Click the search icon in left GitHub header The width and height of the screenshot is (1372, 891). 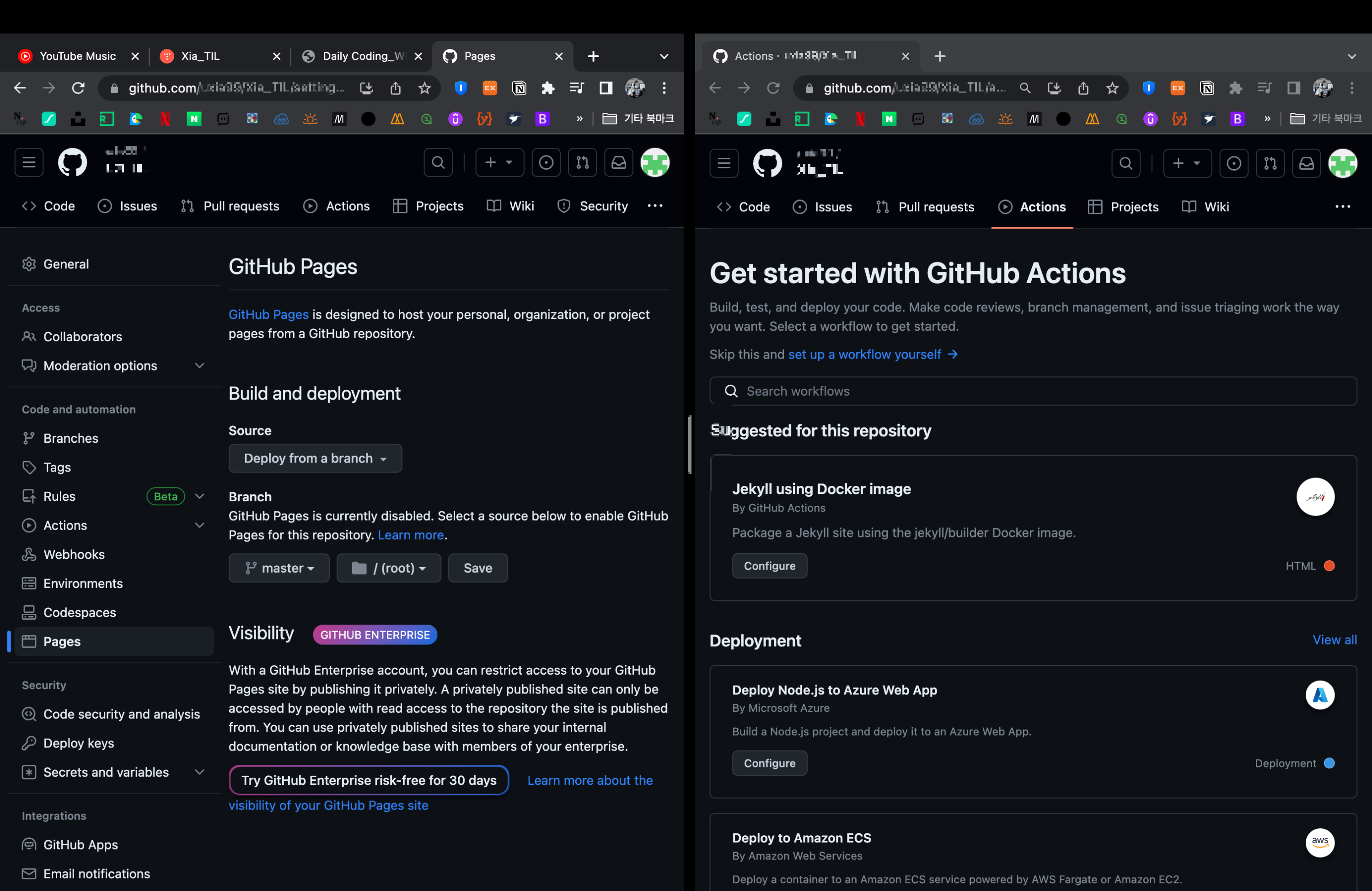click(x=438, y=163)
